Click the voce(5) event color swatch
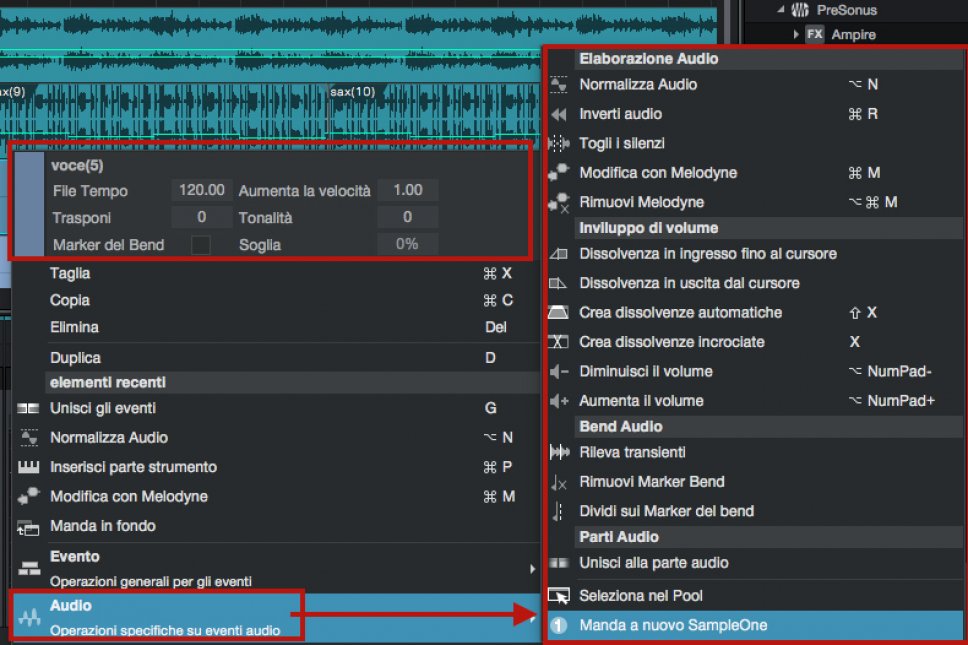 point(29,204)
